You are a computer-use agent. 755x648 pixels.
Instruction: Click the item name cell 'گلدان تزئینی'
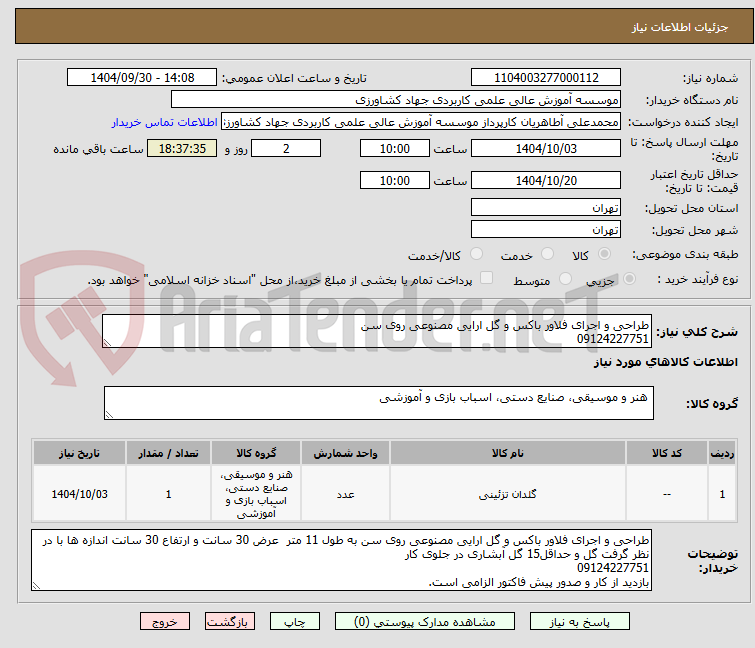[x=508, y=494]
